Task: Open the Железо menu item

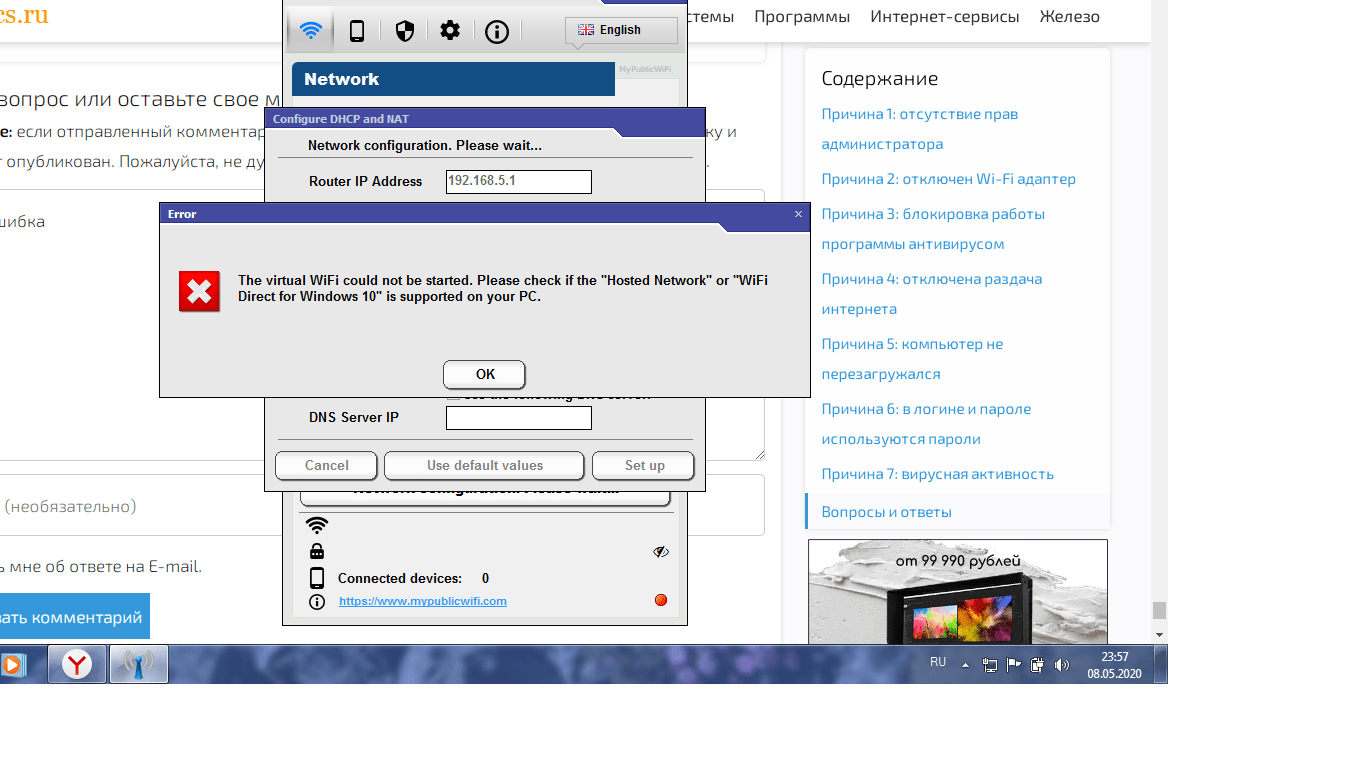Action: 1070,17
